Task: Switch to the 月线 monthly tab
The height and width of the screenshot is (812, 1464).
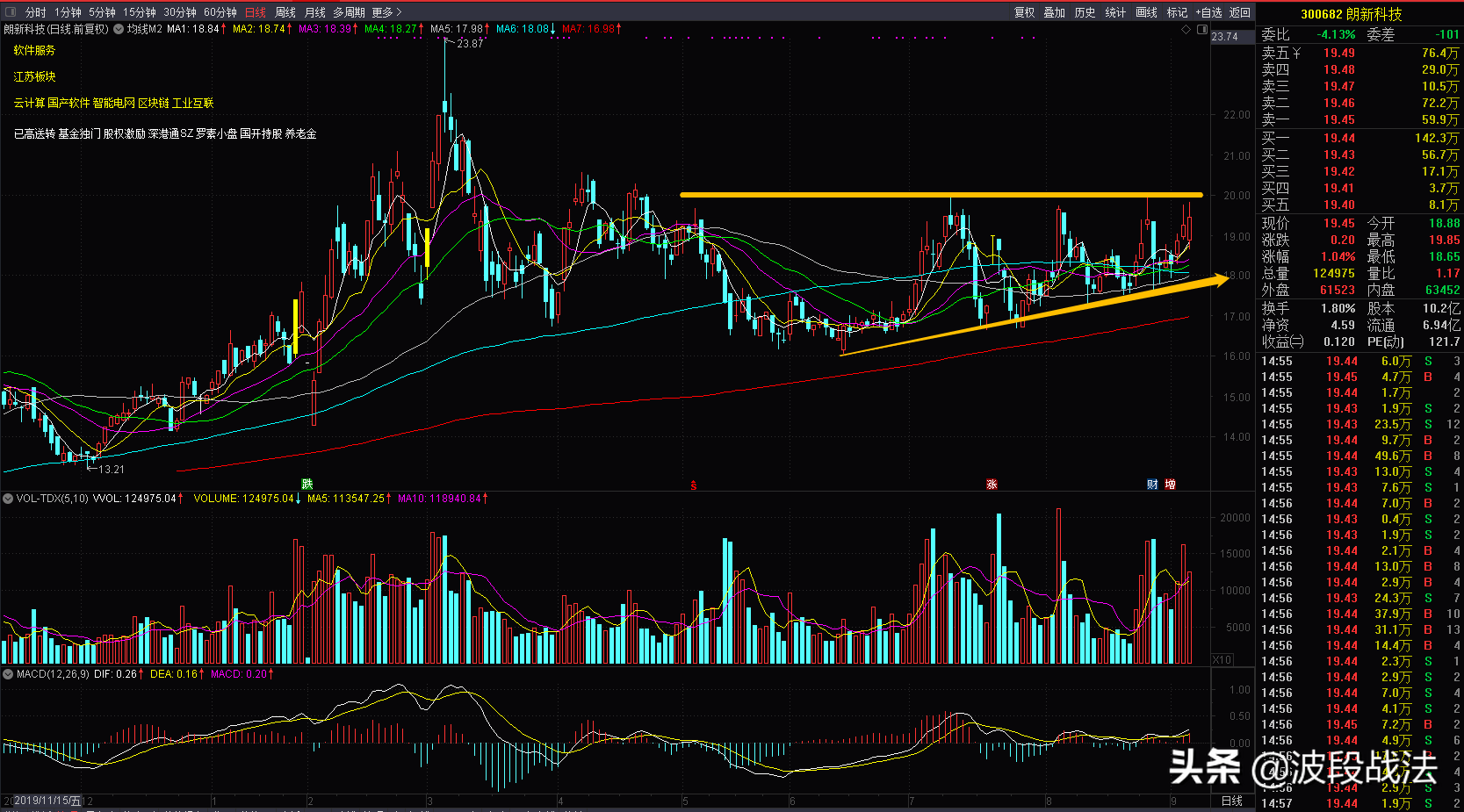Action: 314,12
